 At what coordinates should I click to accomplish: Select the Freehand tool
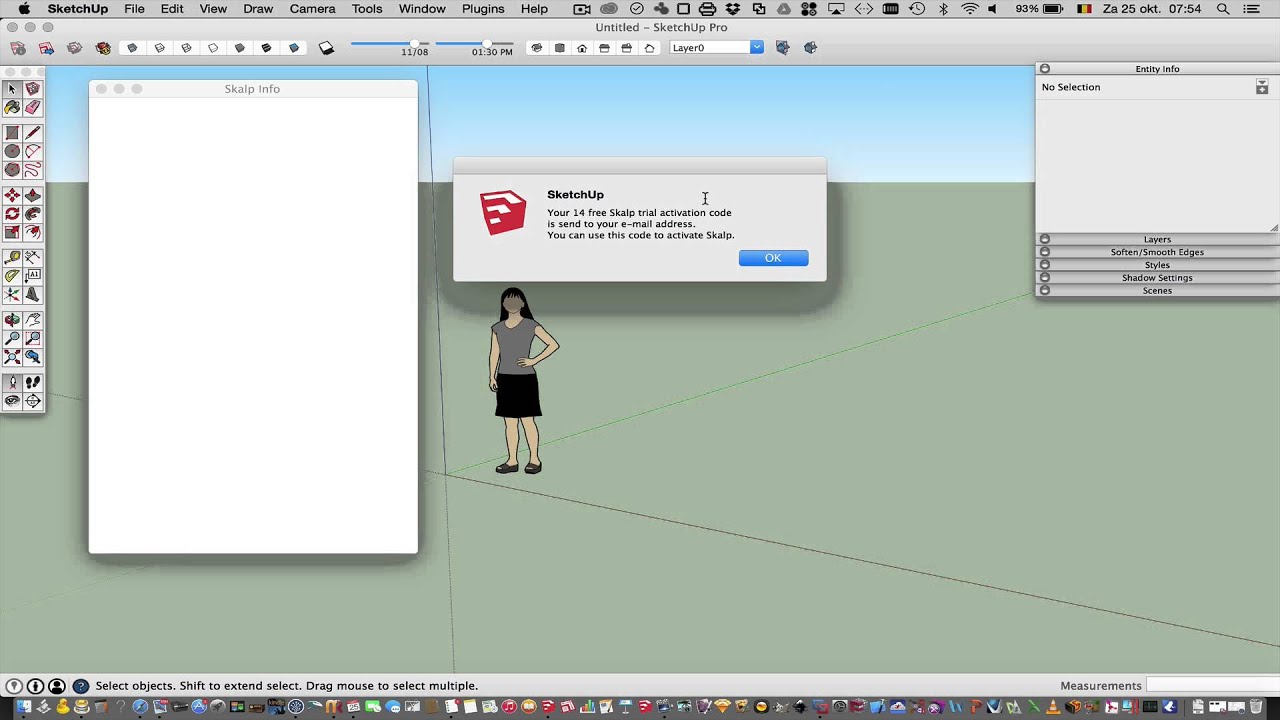pos(33,170)
